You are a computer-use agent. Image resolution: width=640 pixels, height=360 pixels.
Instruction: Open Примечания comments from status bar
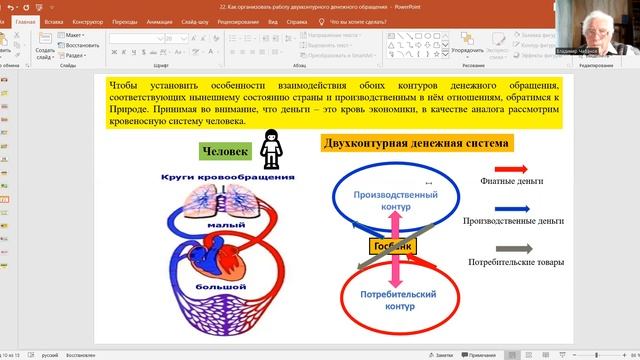pos(478,355)
